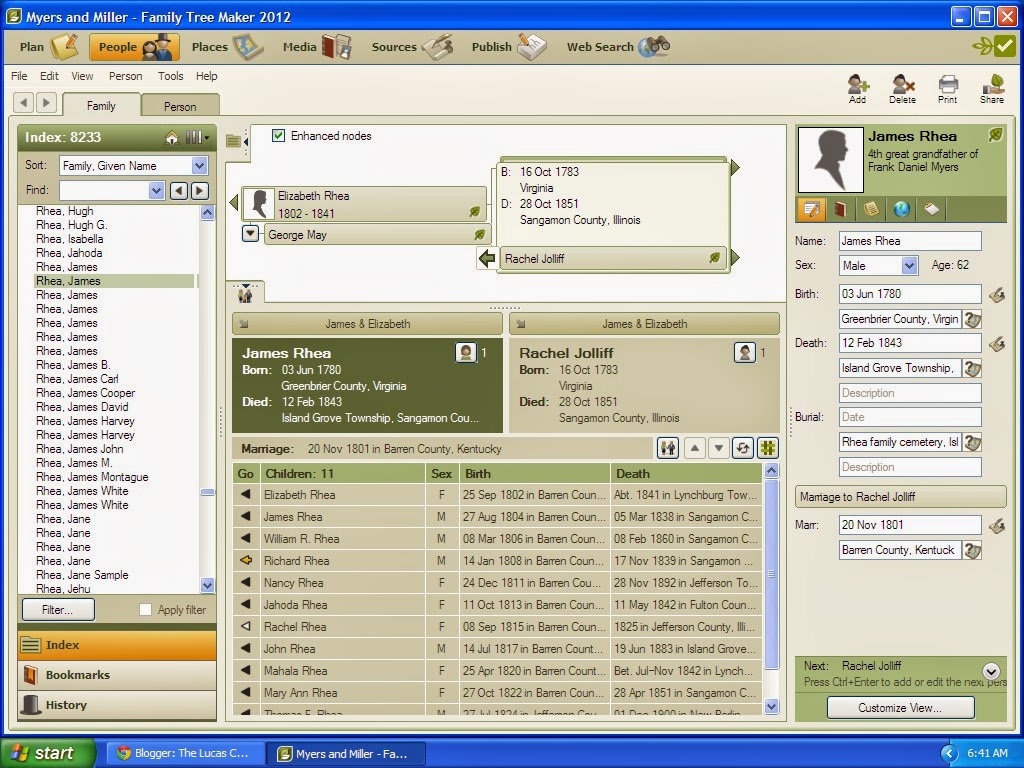Click Find next arrow in Index

coord(200,191)
